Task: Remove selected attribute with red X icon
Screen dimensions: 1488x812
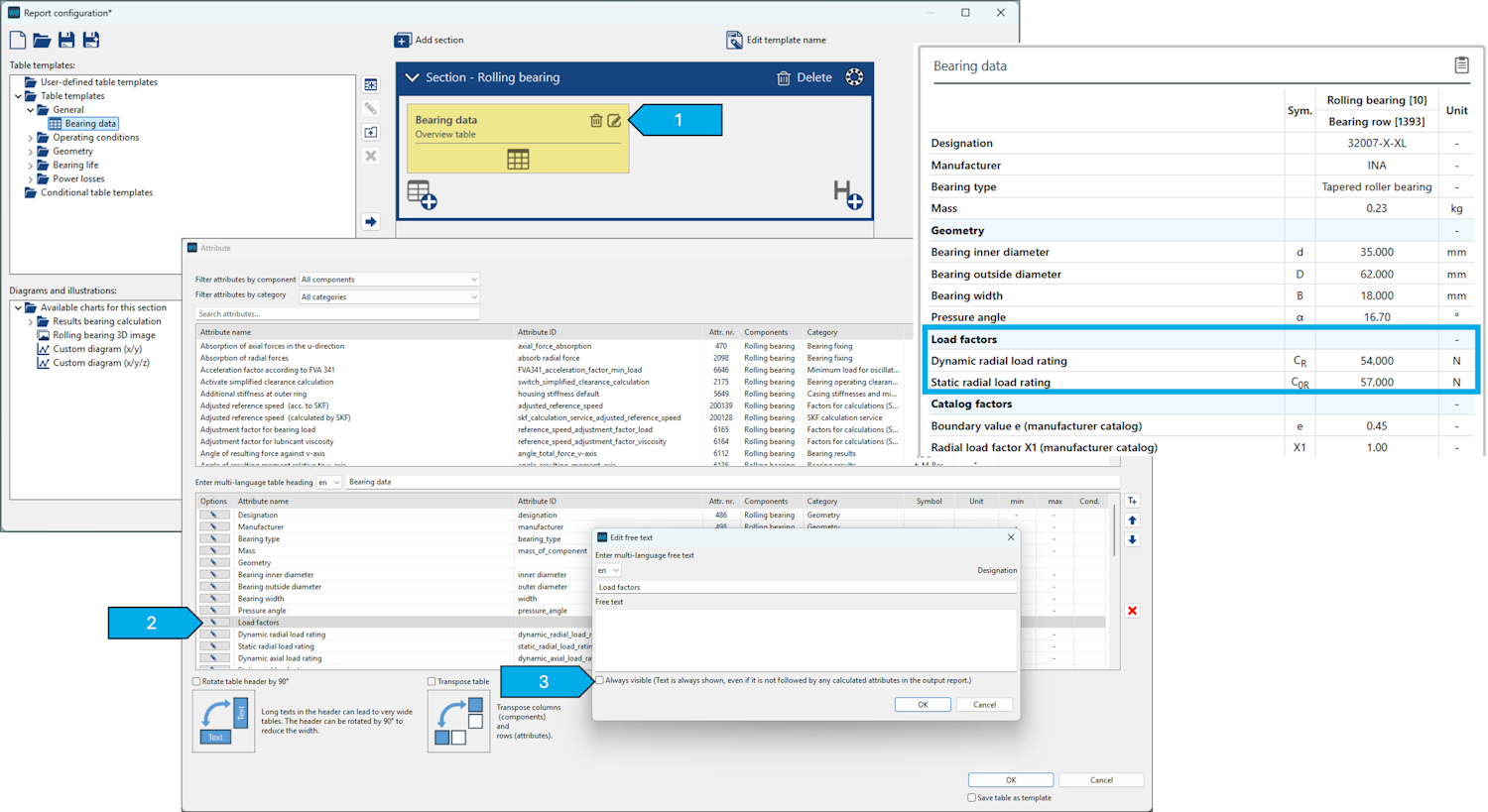Action: coord(1132,611)
